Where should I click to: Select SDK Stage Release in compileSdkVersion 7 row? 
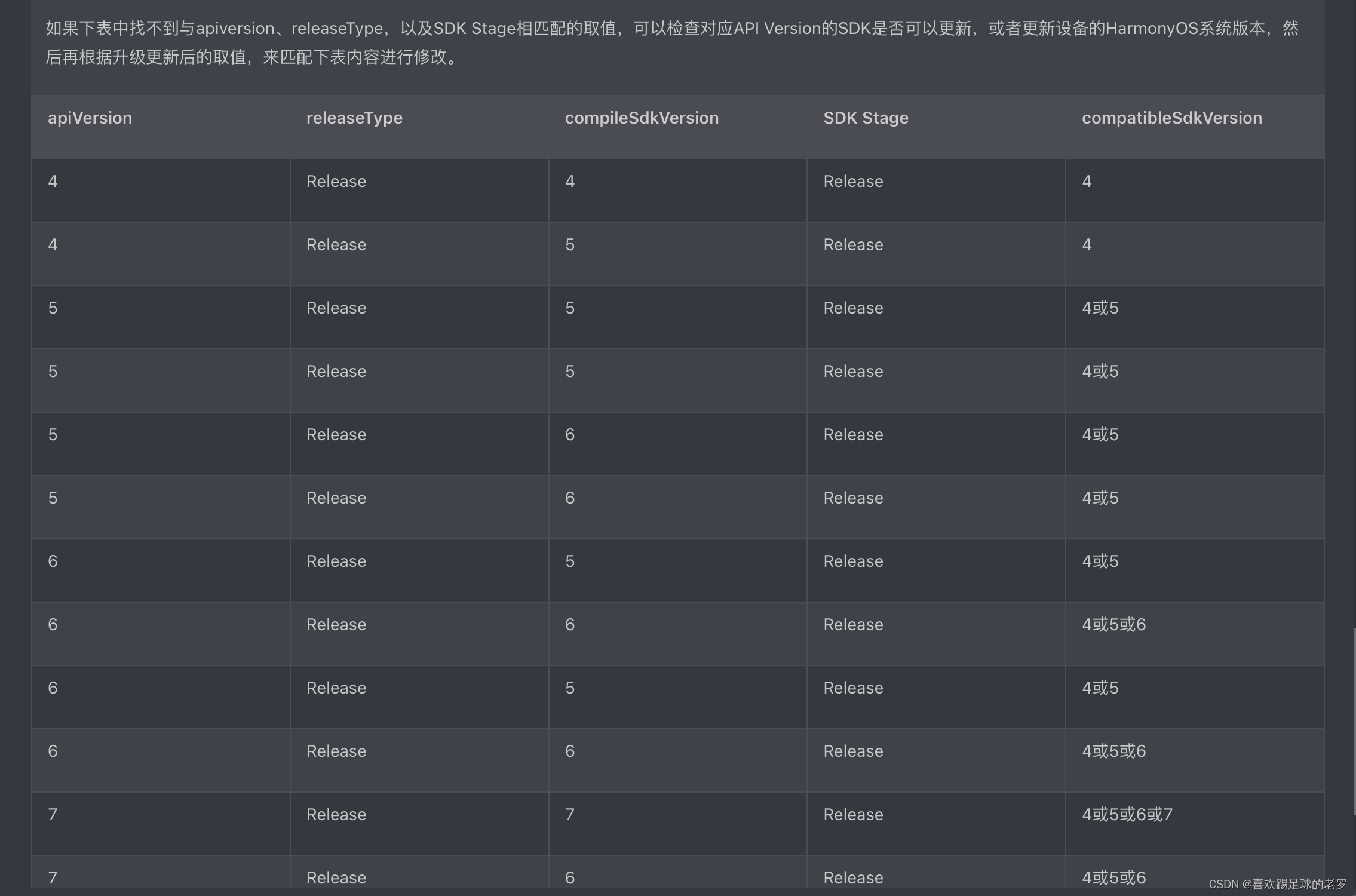coord(936,824)
